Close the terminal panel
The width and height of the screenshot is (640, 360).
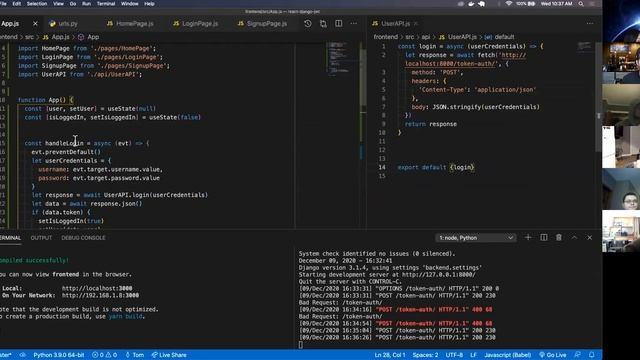click(x=589, y=238)
